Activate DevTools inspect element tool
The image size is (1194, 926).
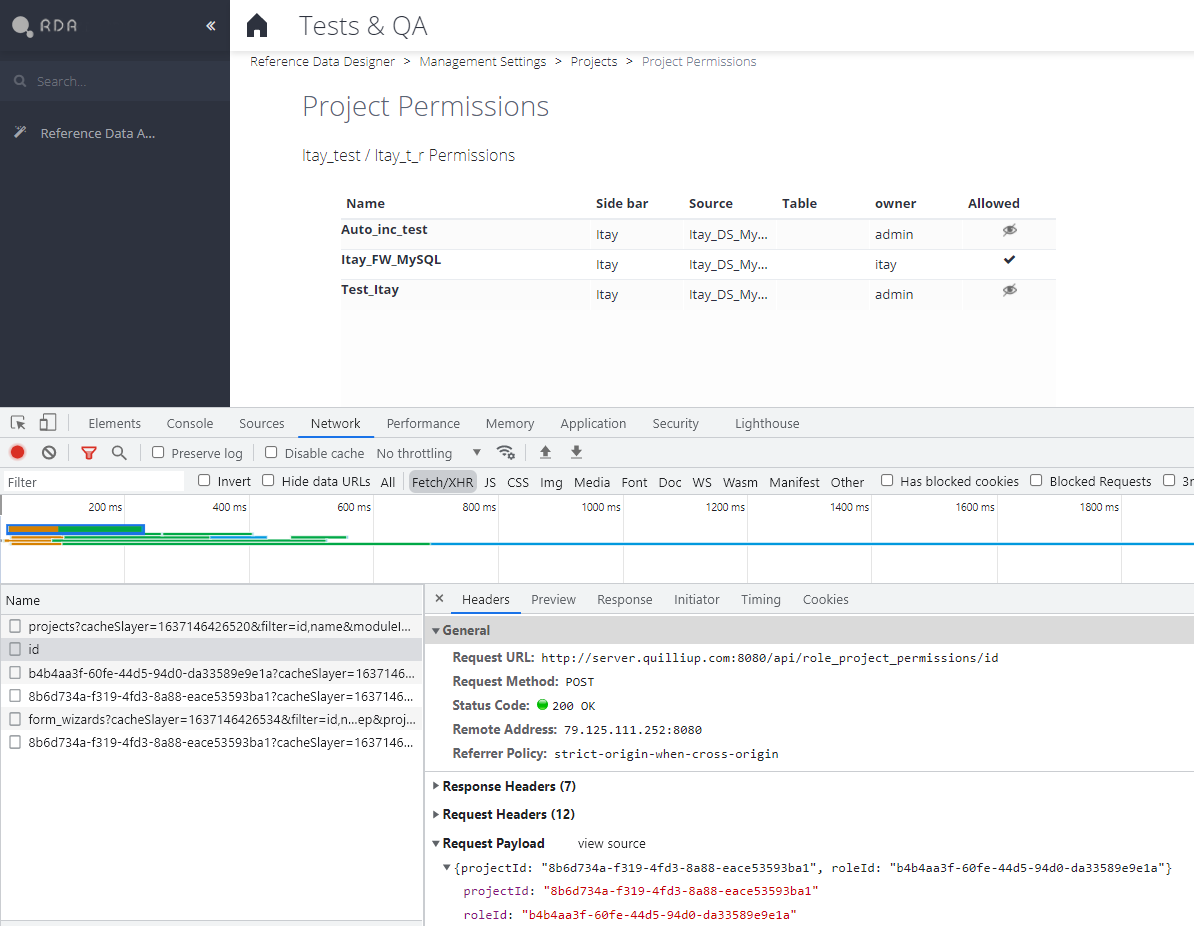click(x=18, y=423)
